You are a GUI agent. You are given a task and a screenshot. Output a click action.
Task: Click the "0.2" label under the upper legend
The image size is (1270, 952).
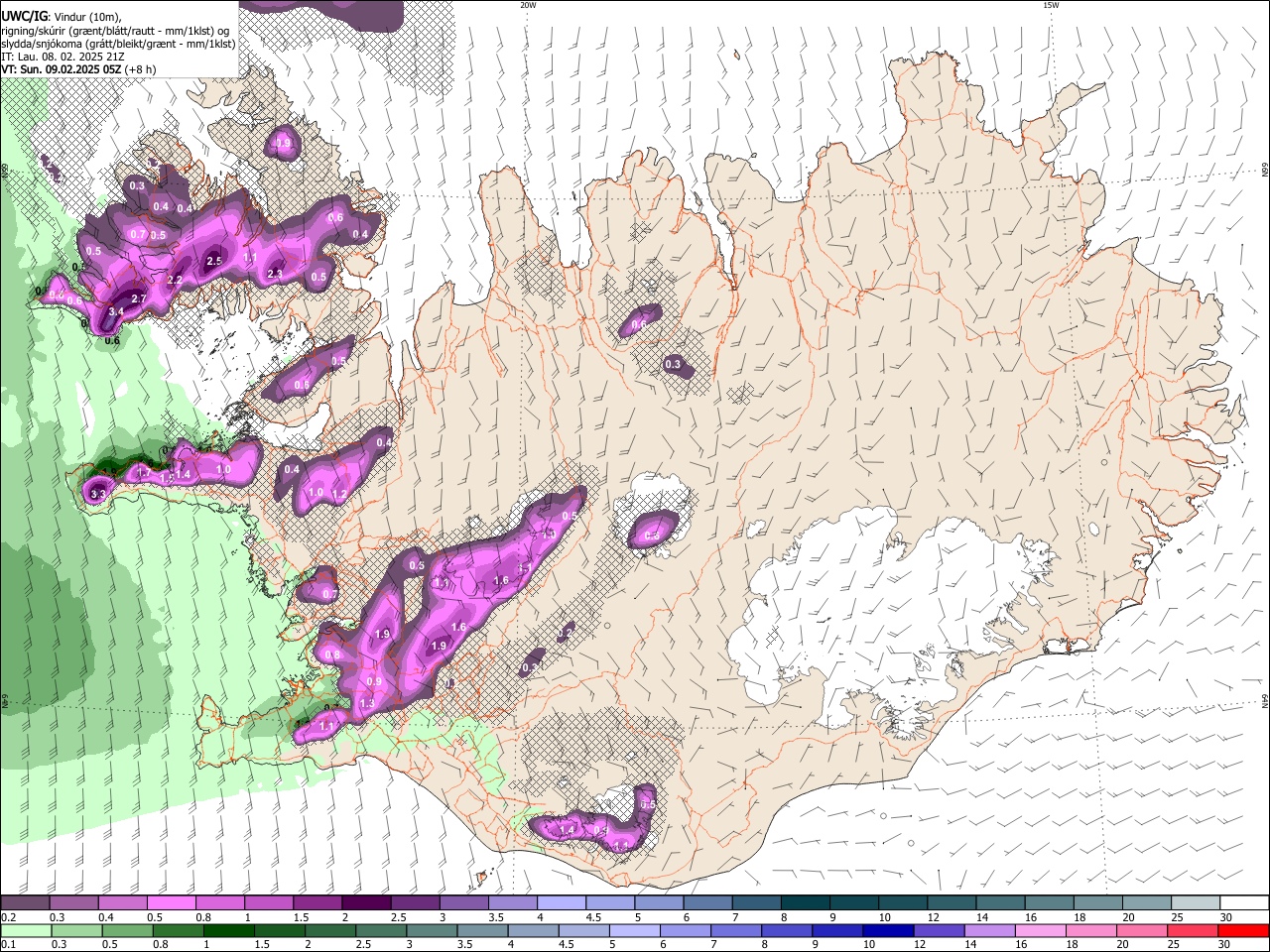pyautogui.click(x=7, y=917)
